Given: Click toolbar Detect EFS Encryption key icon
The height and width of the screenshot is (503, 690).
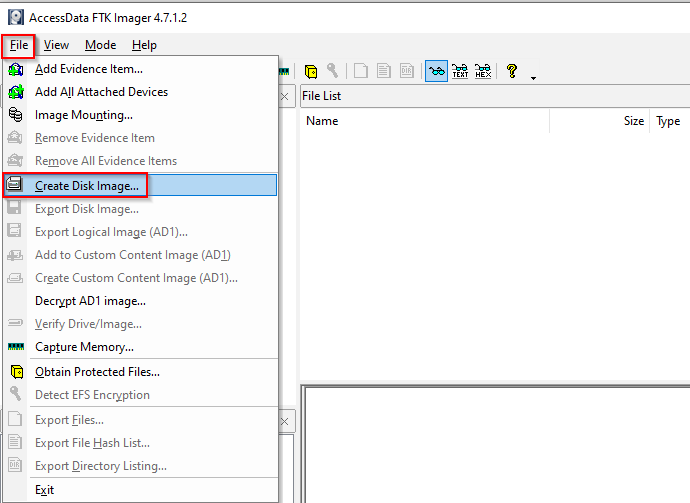Looking at the screenshot, I should pyautogui.click(x=333, y=71).
